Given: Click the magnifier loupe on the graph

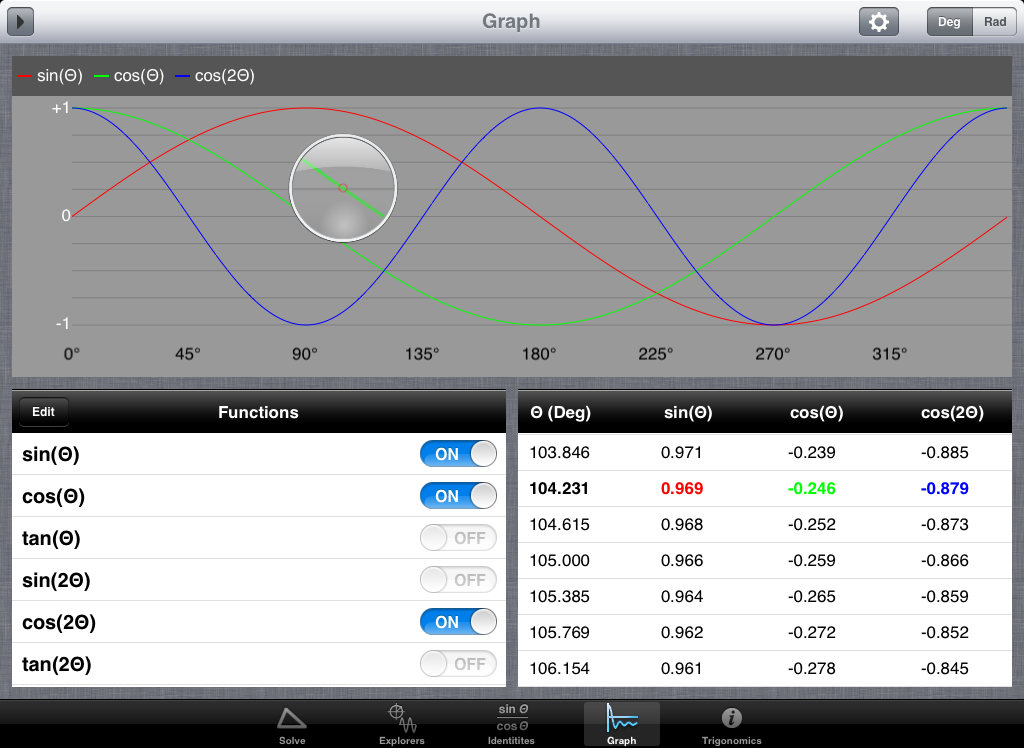Looking at the screenshot, I should [x=343, y=188].
